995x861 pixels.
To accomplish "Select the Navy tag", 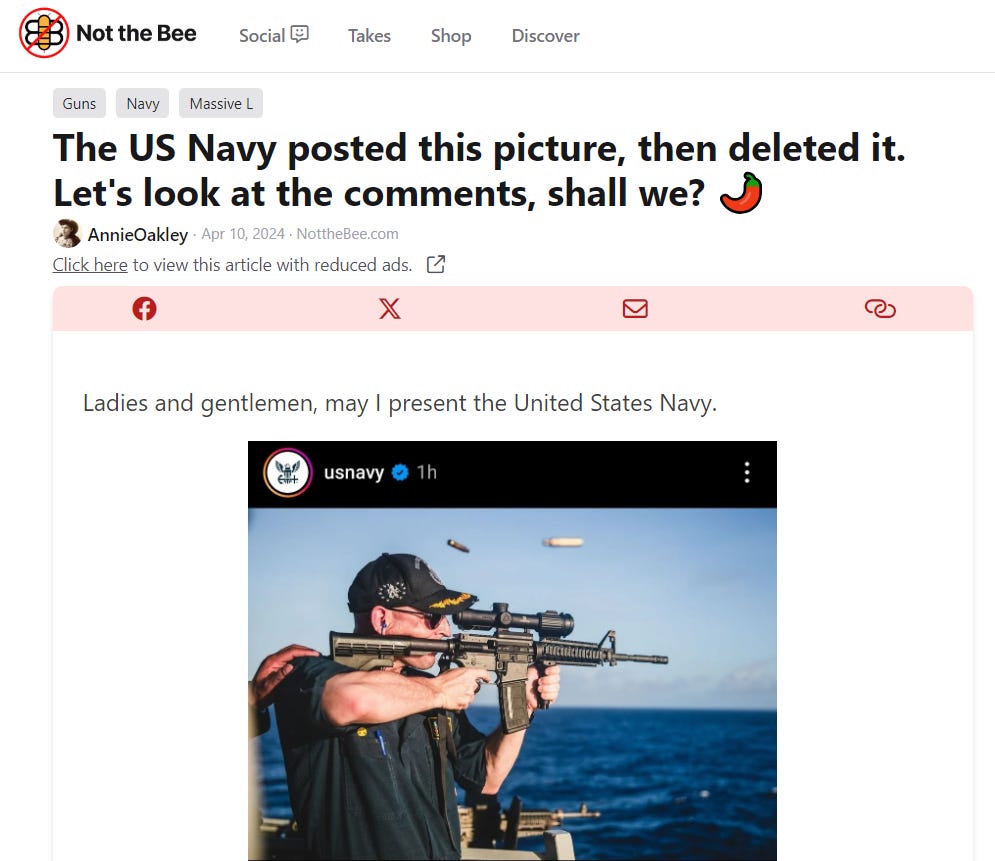I will [x=143, y=103].
